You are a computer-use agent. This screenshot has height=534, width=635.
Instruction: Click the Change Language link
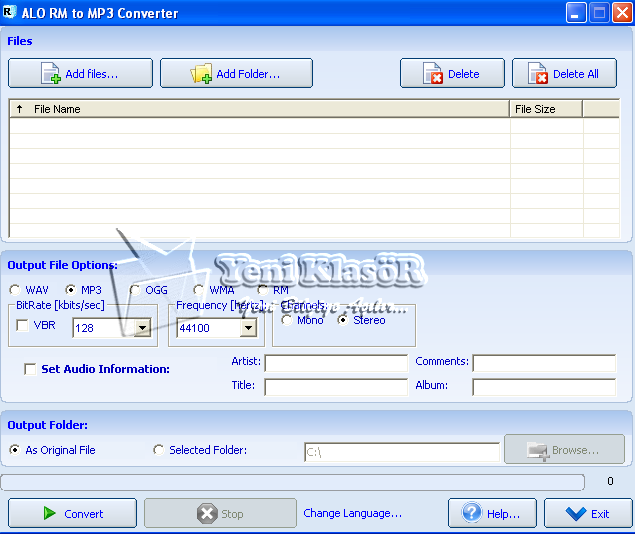click(x=352, y=514)
